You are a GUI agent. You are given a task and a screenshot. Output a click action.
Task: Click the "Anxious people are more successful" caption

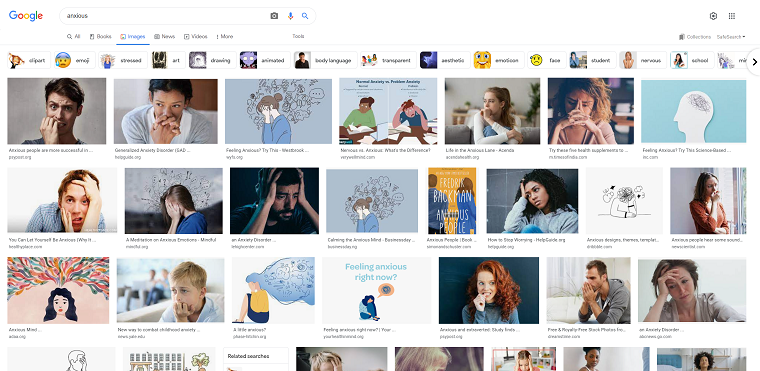[50, 150]
